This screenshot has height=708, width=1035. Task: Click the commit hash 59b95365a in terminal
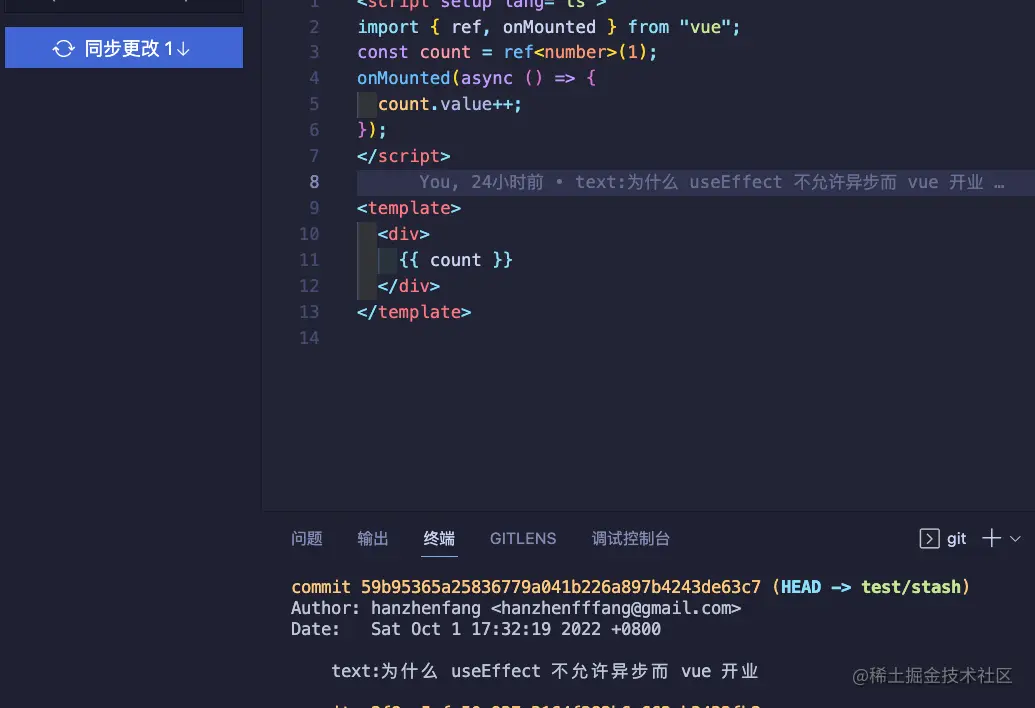(x=560, y=587)
